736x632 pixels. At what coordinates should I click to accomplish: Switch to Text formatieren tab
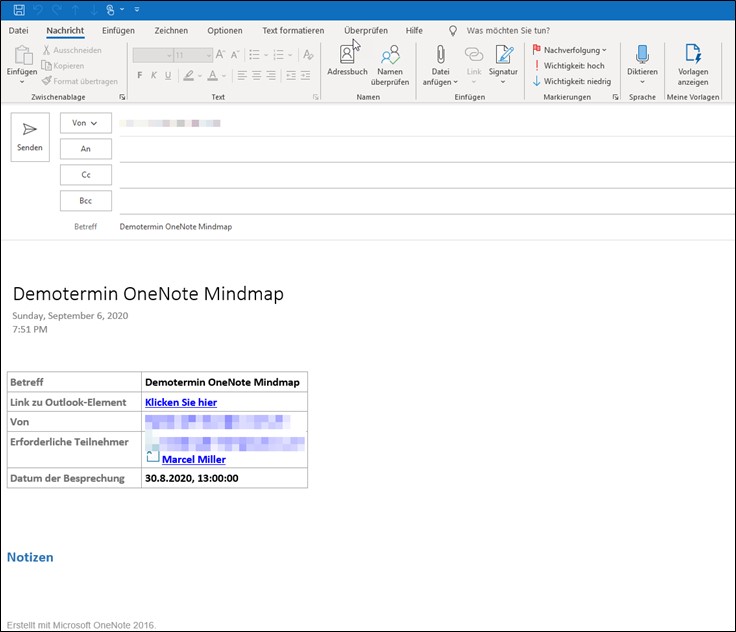pyautogui.click(x=293, y=31)
